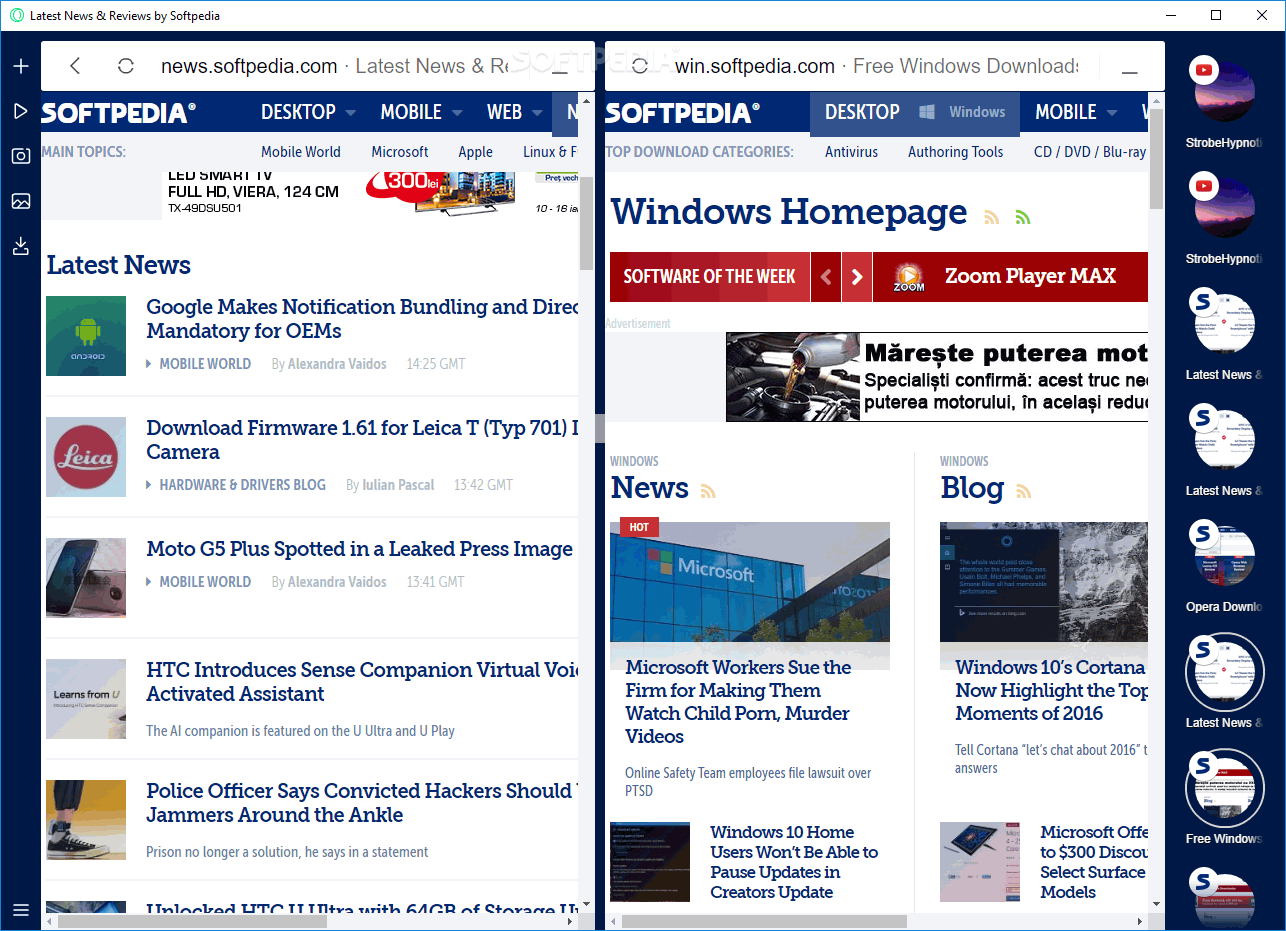
Task: Open the HTC Learns from U thumbnail
Action: [86, 699]
